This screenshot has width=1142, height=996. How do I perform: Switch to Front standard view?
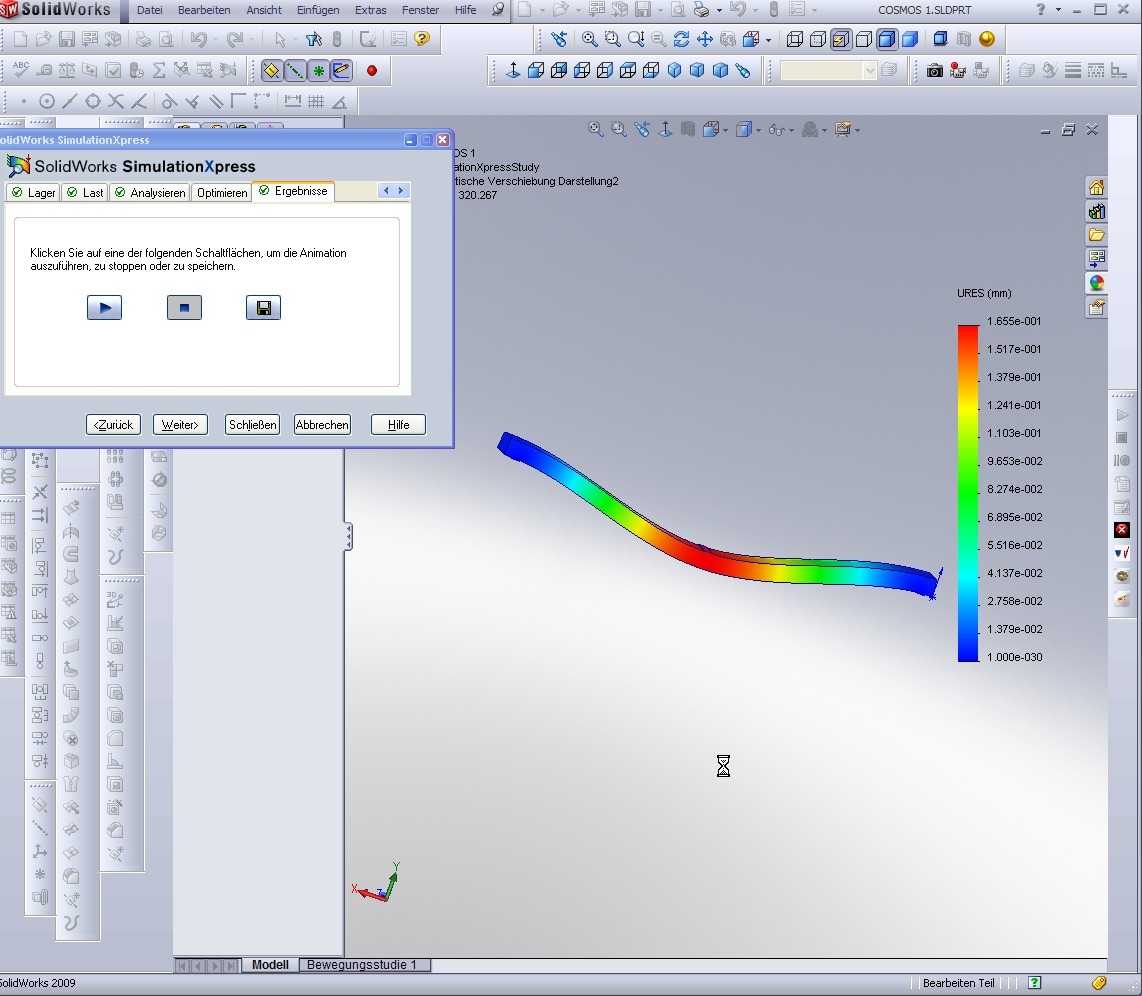(535, 71)
